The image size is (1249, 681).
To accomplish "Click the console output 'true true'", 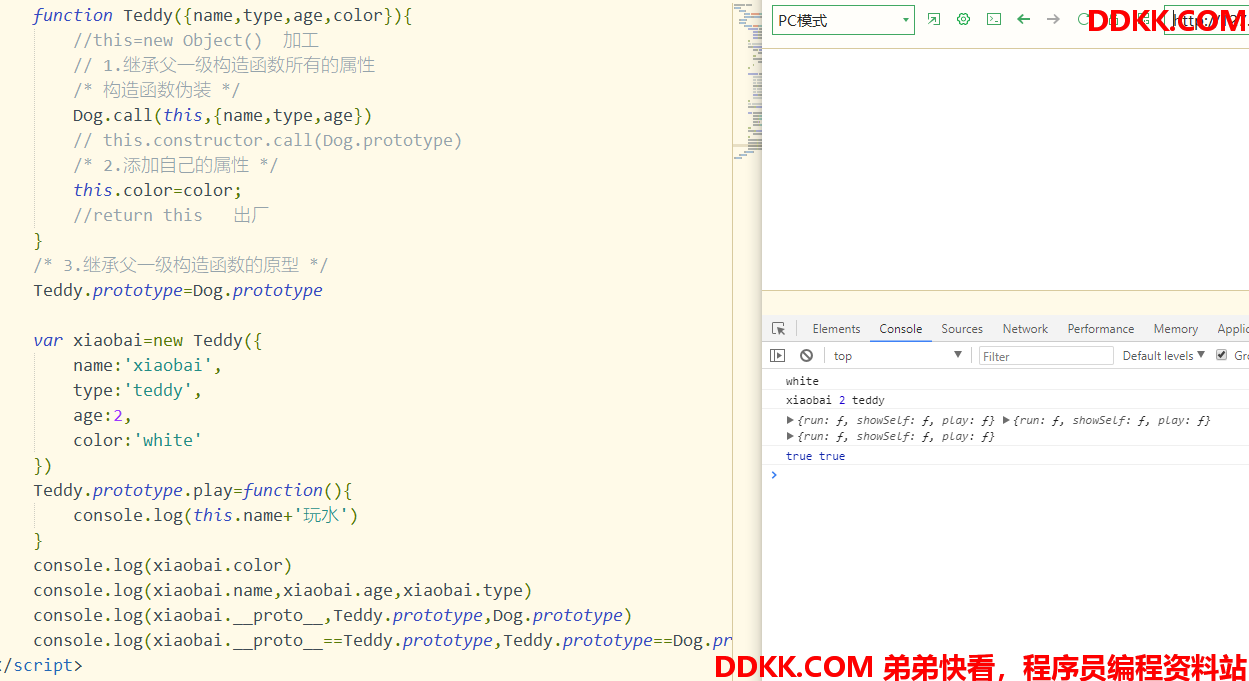I will coord(815,456).
